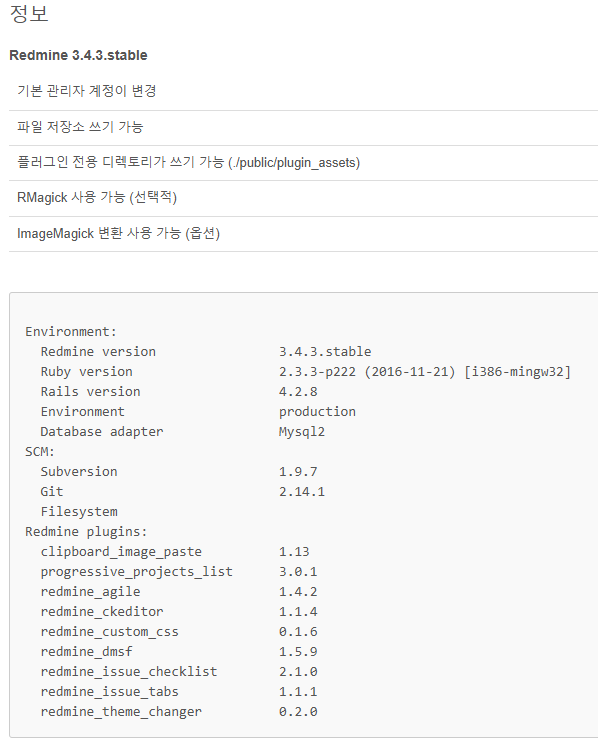Select the 1.5.9 version value

(298, 652)
